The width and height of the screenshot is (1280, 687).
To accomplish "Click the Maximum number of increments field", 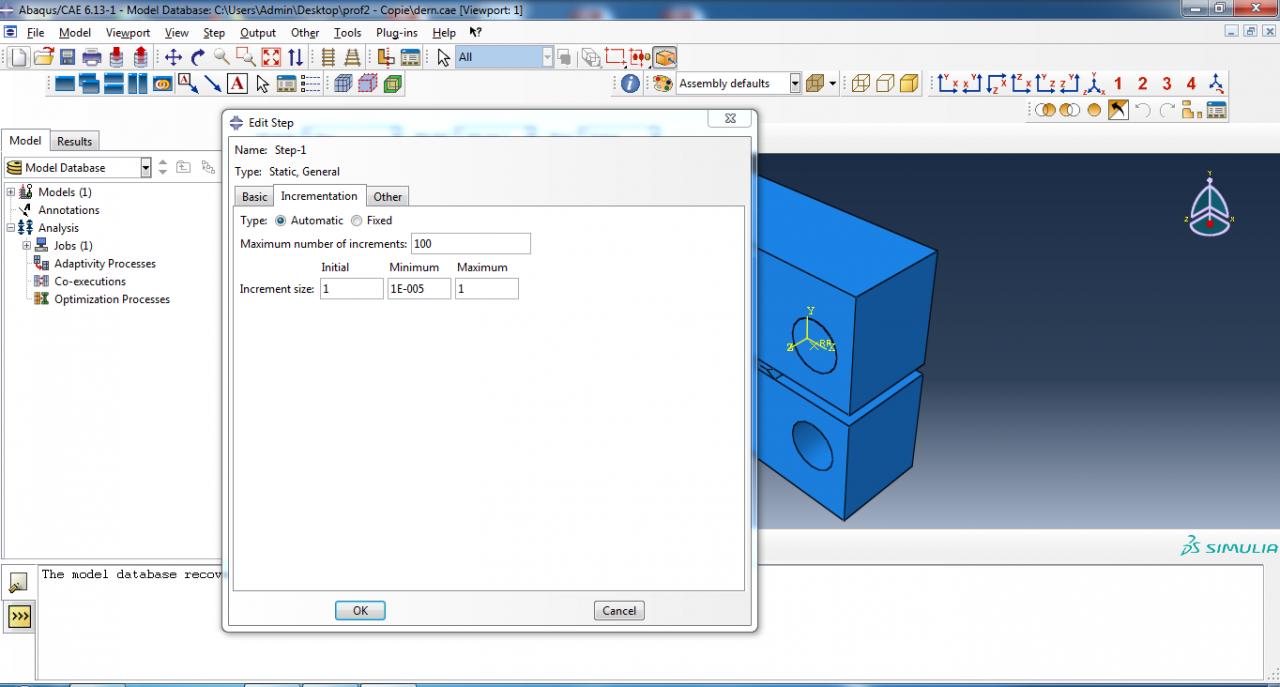I will click(471, 244).
